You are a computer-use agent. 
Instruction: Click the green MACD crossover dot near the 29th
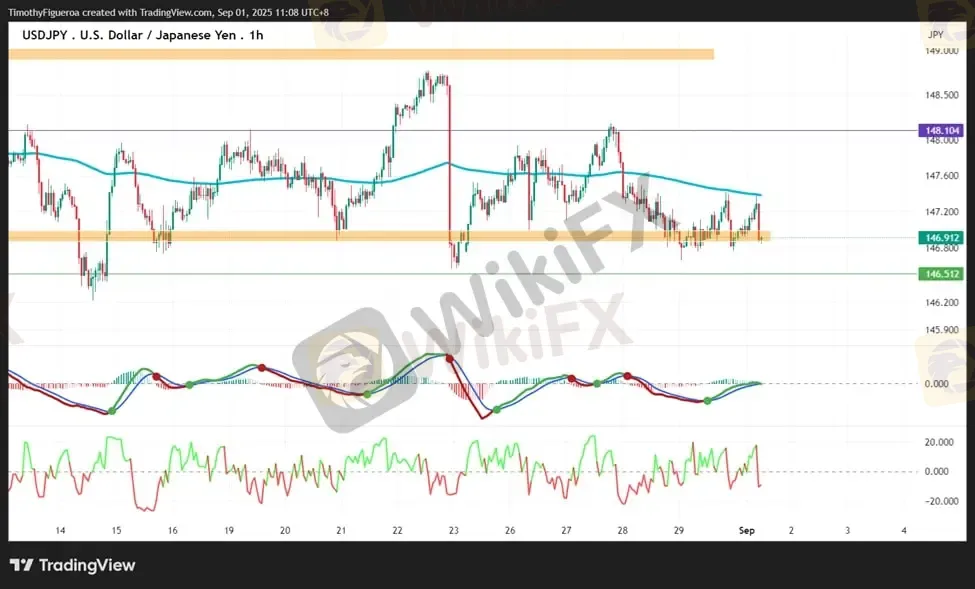707,401
